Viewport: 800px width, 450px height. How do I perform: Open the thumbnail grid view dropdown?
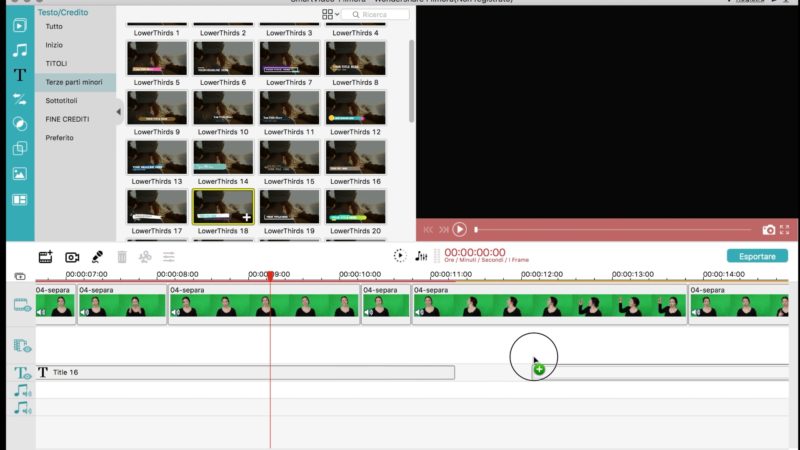pos(329,15)
